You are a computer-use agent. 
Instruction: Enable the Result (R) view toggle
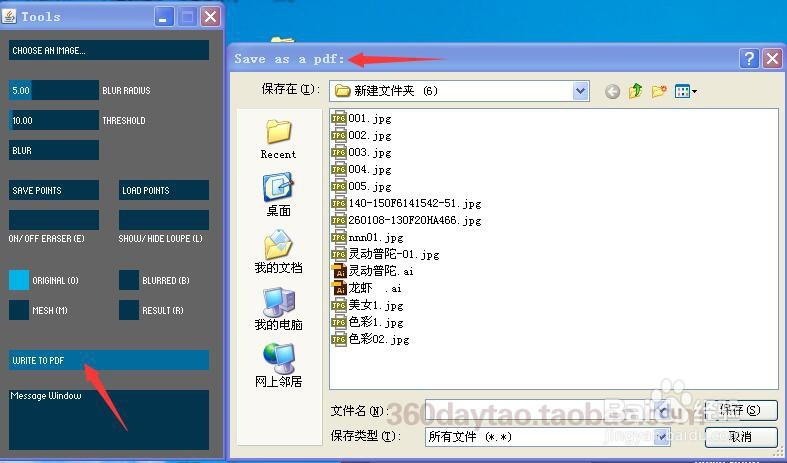point(129,310)
